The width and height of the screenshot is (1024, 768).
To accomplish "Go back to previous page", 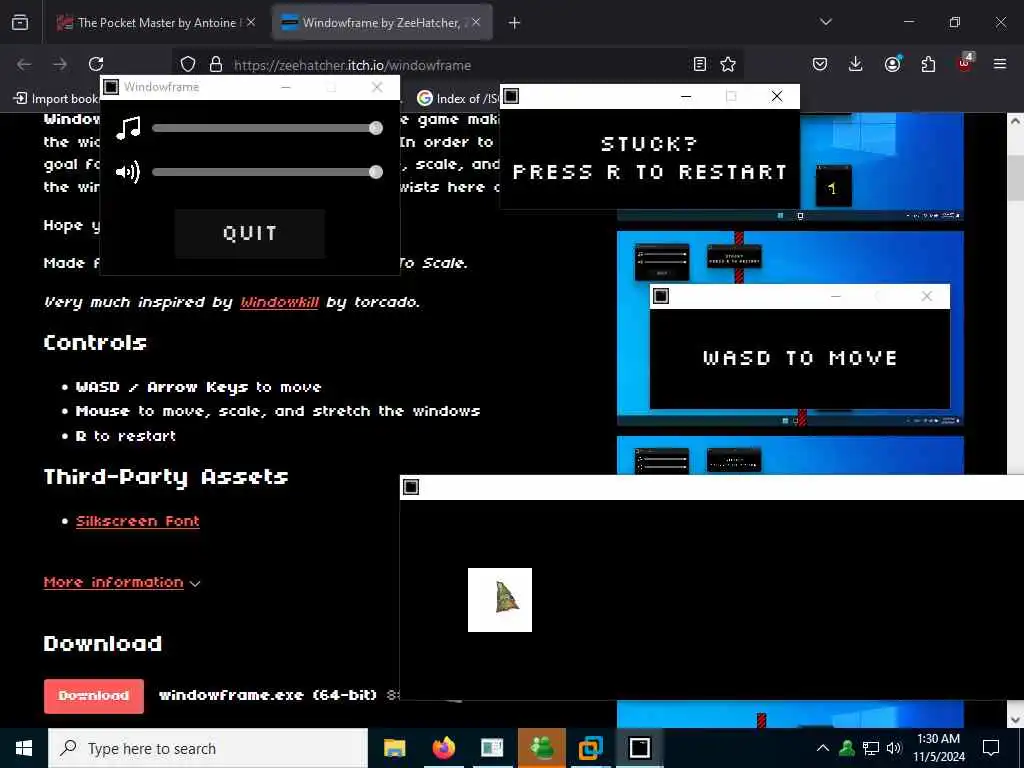I will pos(24,64).
